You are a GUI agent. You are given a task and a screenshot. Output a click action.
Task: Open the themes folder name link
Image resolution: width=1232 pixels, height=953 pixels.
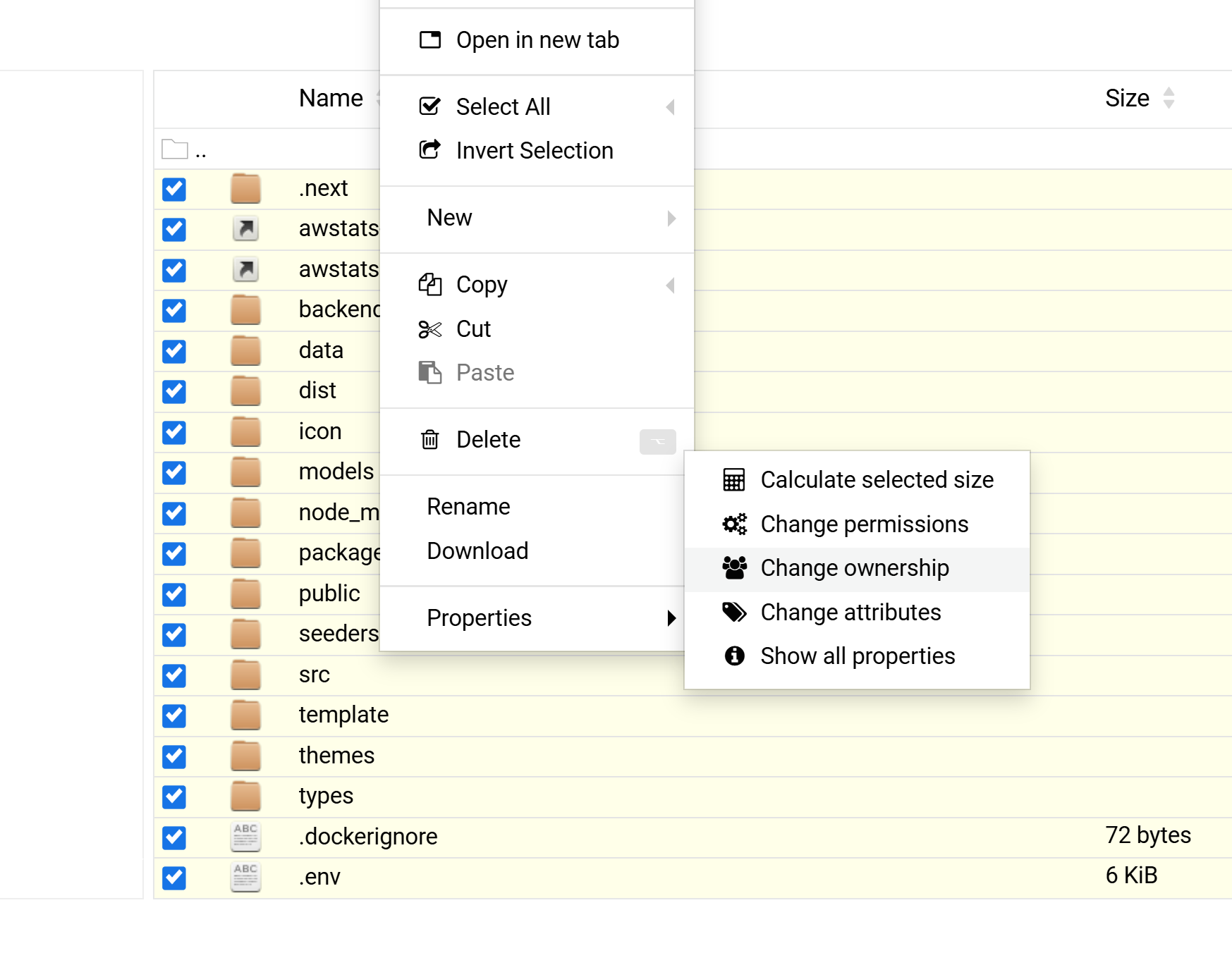336,756
